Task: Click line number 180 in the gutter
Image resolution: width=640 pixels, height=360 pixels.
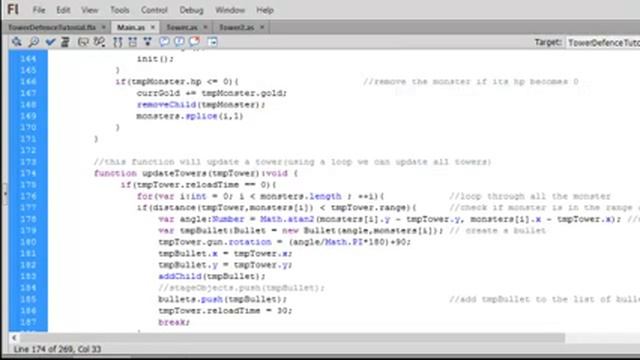Action: pos(28,242)
